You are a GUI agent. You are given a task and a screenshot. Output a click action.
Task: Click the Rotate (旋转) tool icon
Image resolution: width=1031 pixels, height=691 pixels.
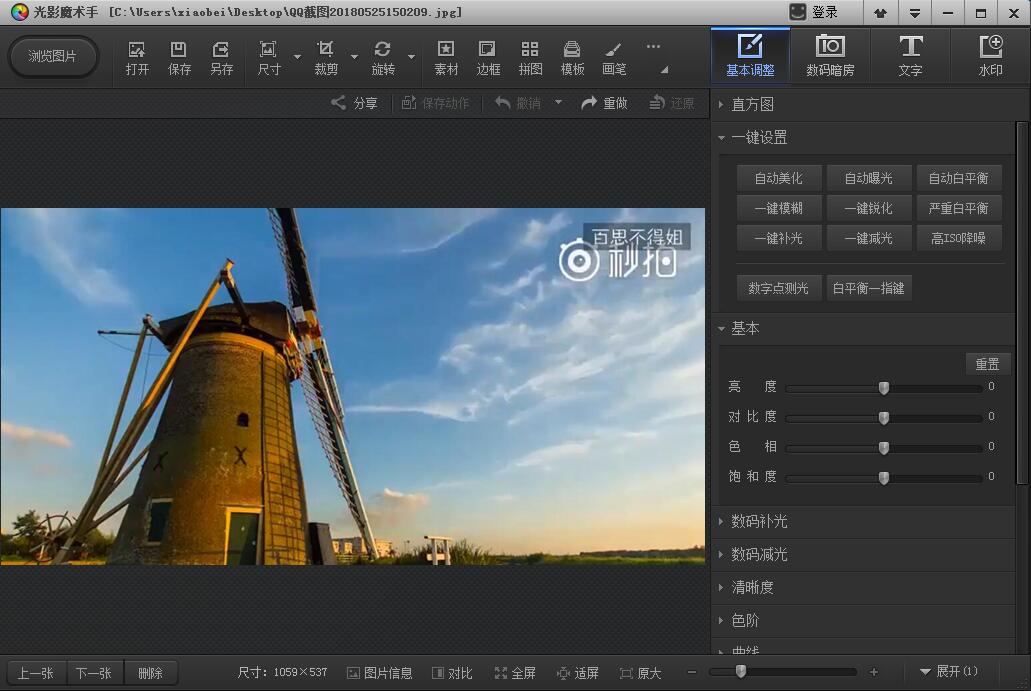(383, 57)
